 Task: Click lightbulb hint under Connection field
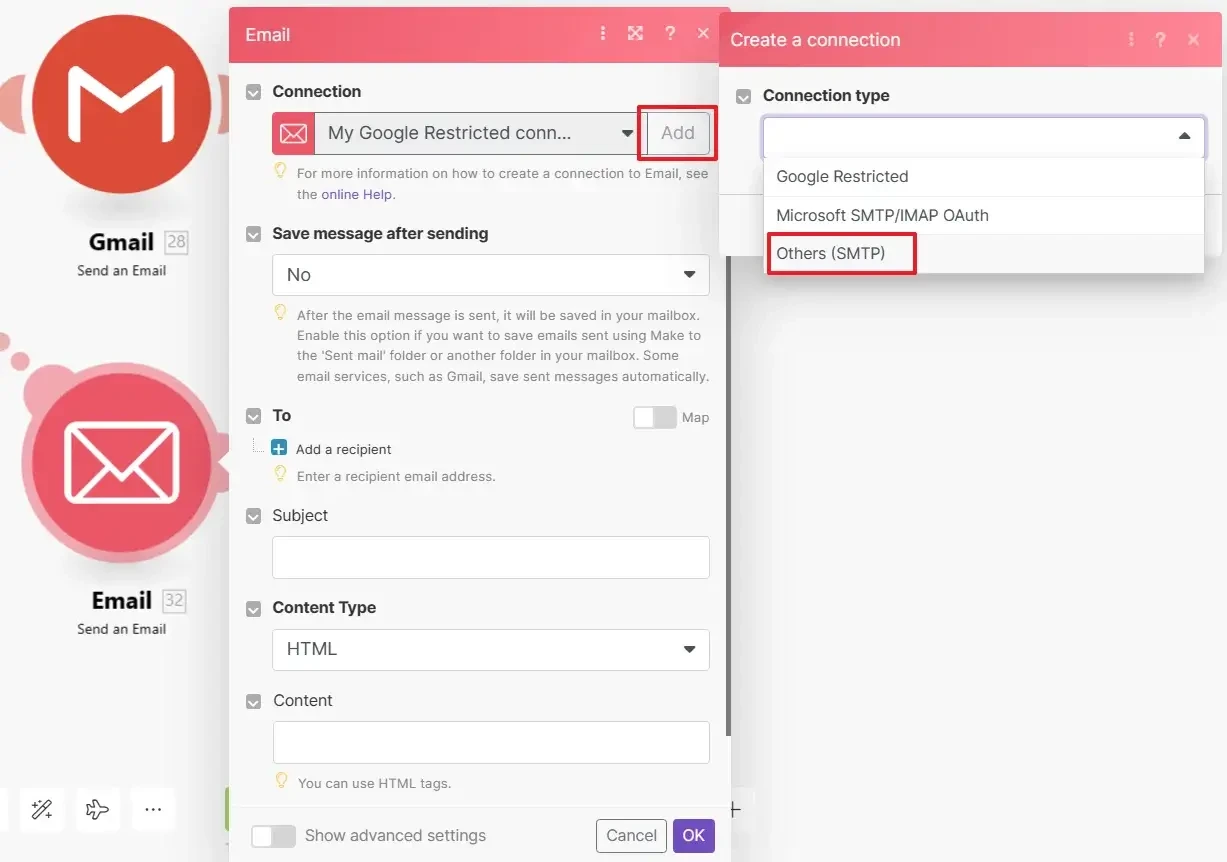click(281, 171)
